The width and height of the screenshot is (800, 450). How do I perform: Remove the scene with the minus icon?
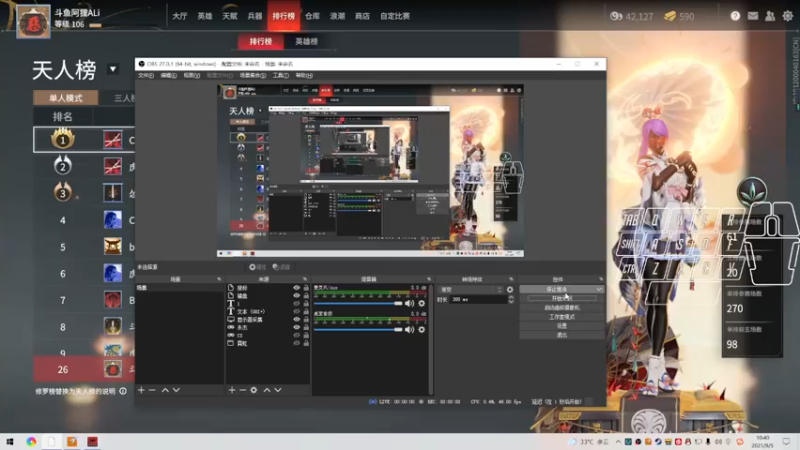pyautogui.click(x=152, y=390)
